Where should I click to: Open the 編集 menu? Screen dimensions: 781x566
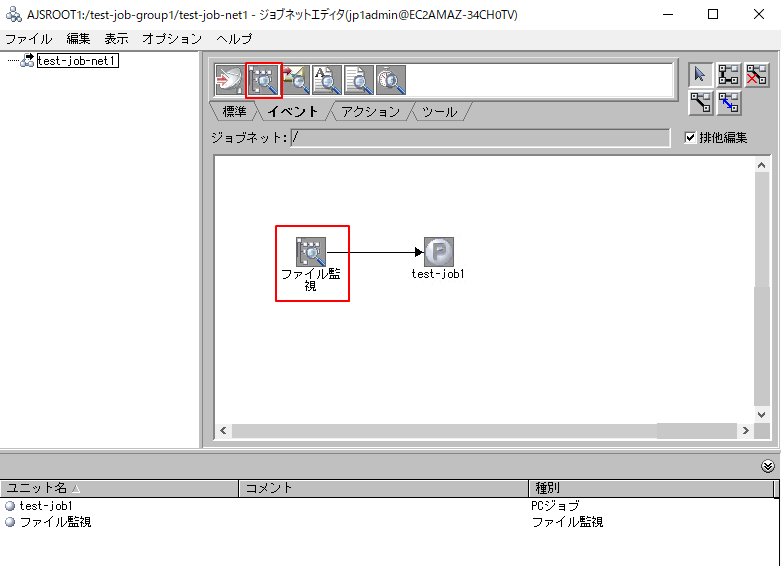point(78,38)
